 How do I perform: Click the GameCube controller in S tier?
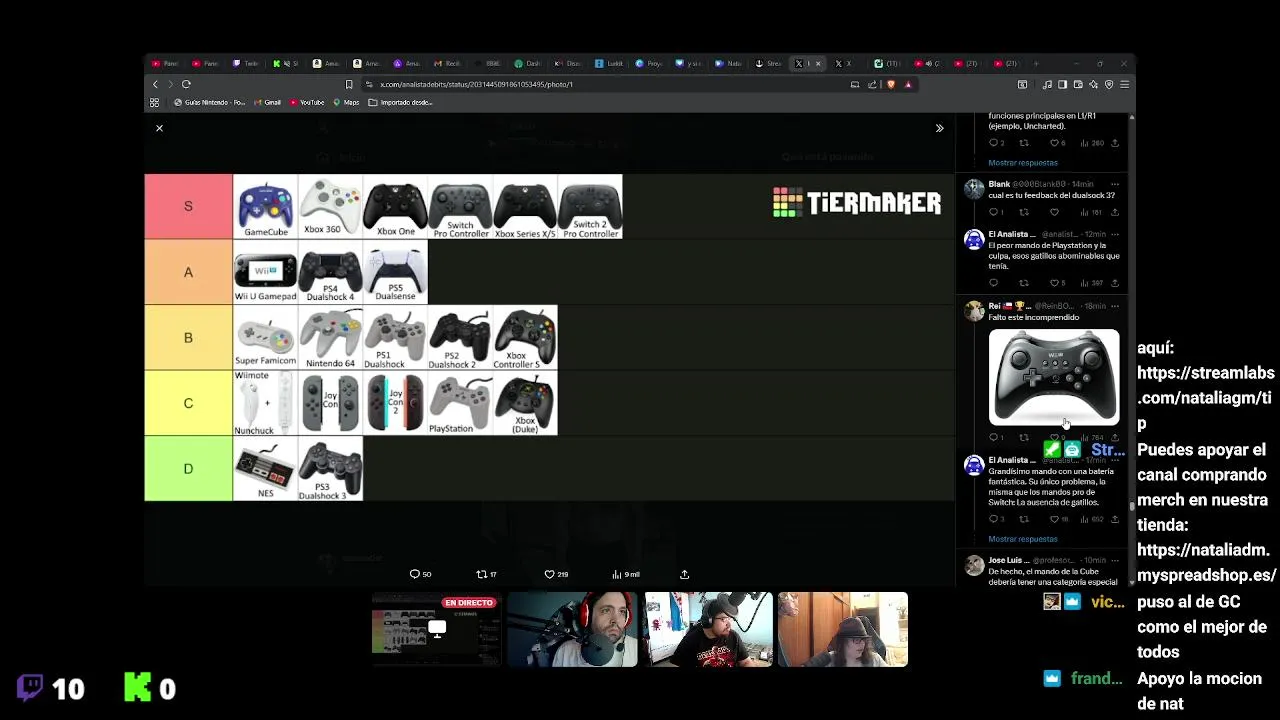coord(265,206)
